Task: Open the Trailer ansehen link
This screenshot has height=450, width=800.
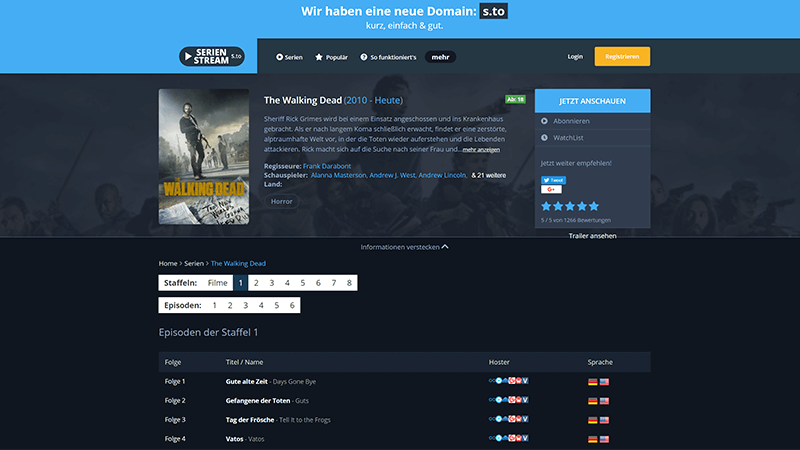Action: pyautogui.click(x=592, y=236)
